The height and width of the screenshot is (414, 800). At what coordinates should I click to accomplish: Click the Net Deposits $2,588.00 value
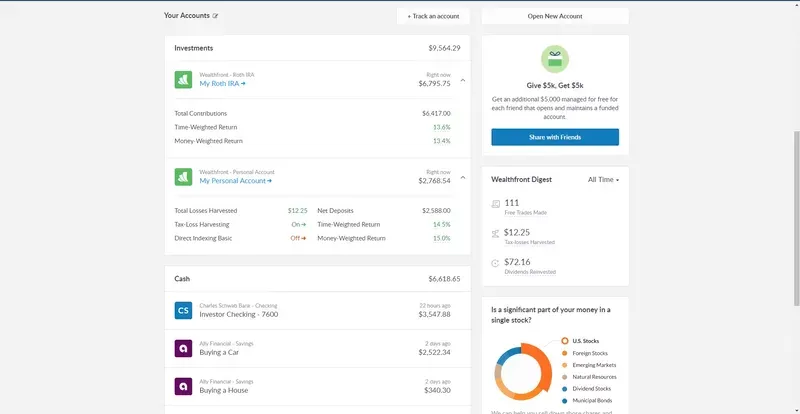436,210
